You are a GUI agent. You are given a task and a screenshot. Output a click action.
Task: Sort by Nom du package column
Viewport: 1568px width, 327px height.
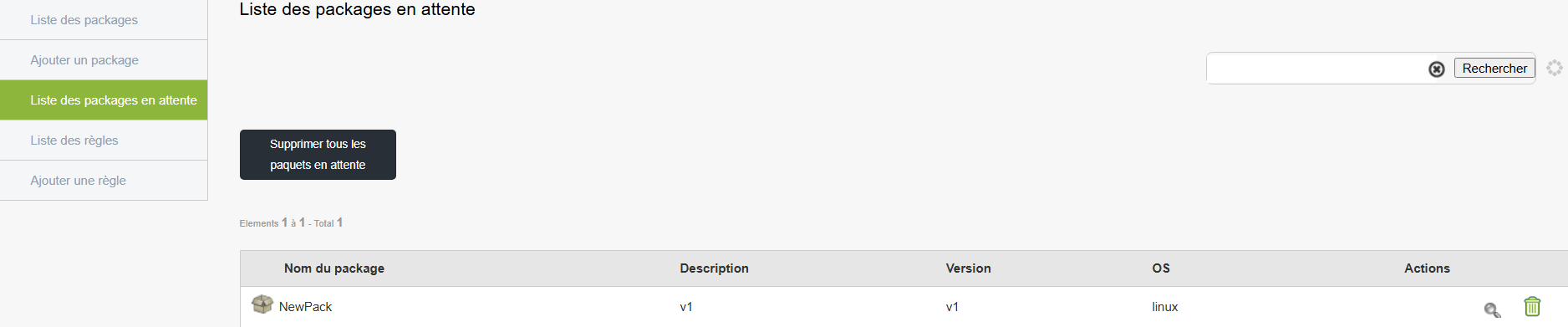click(x=334, y=268)
